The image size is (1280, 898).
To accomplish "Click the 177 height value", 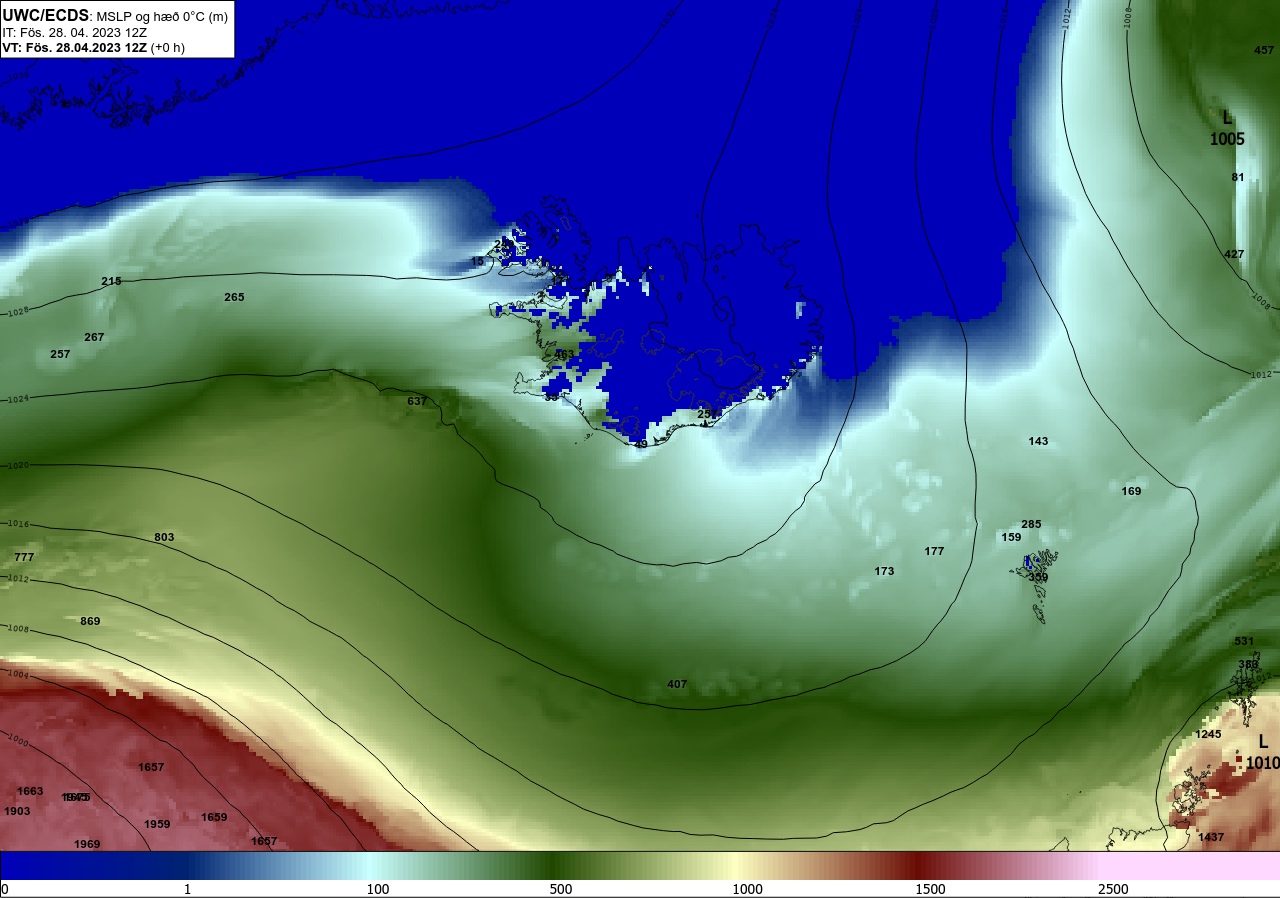I will tap(934, 551).
